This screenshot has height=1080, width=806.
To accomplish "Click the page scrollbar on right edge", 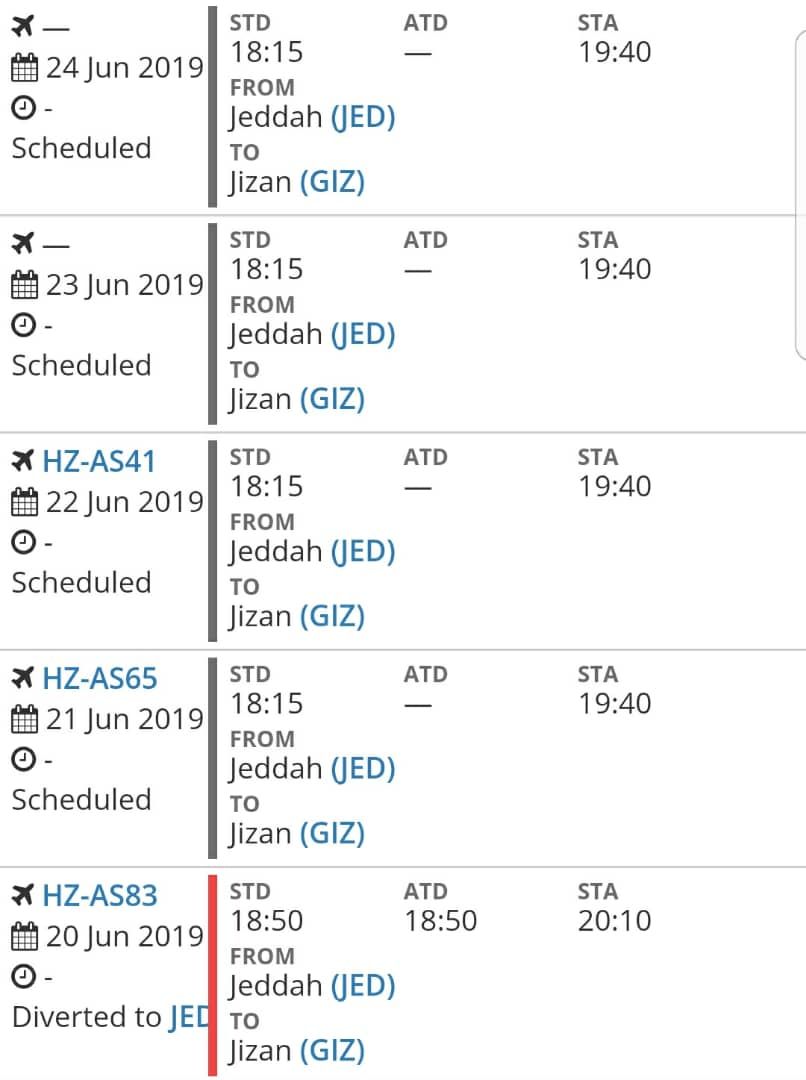I will [800, 195].
